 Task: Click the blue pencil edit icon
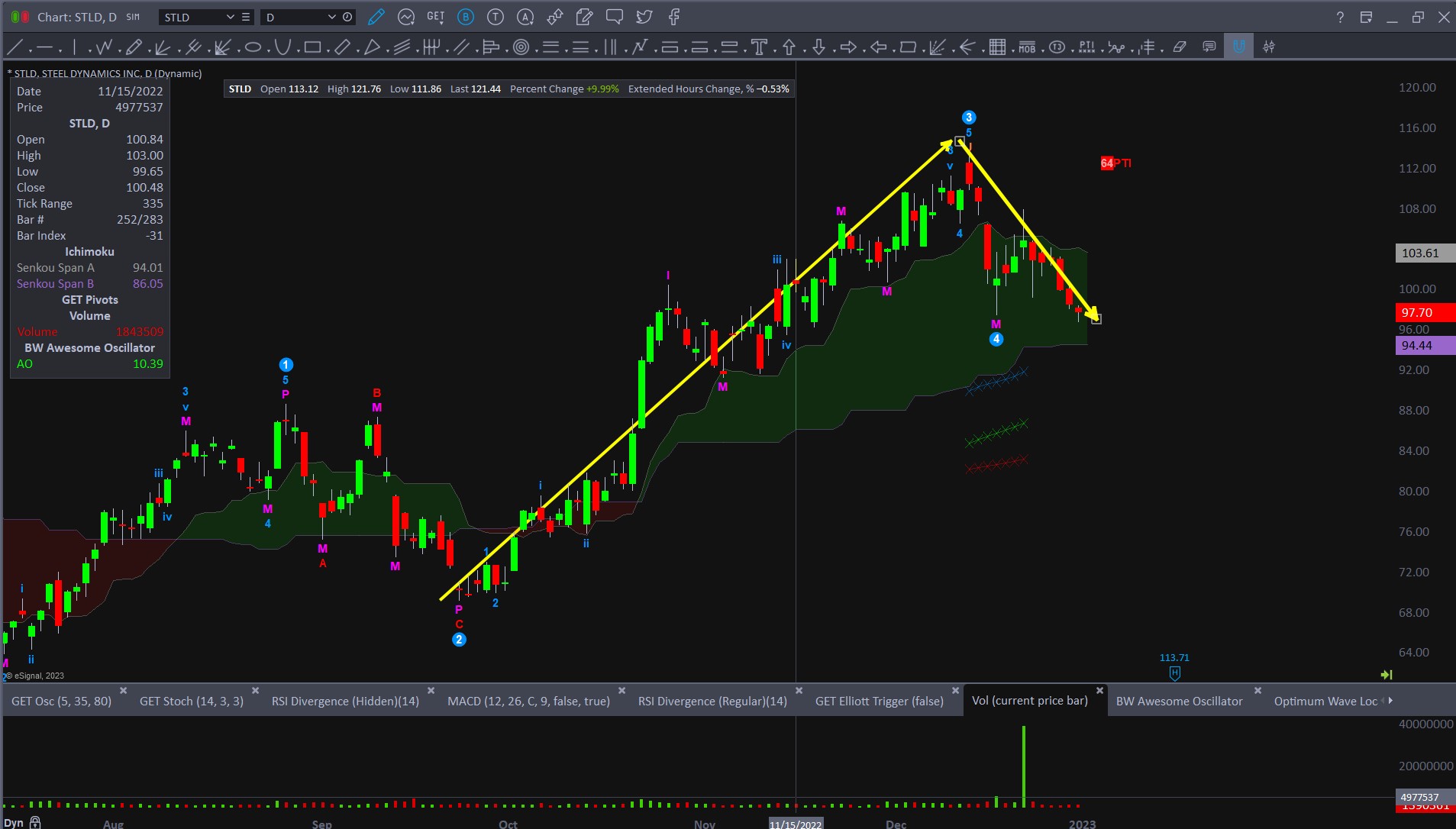tap(376, 17)
